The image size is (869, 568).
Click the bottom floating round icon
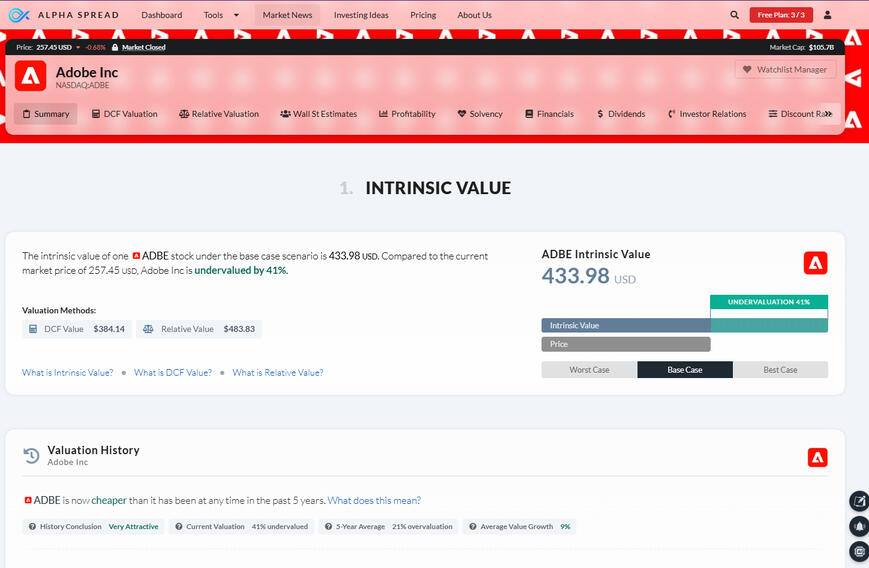pos(860,551)
